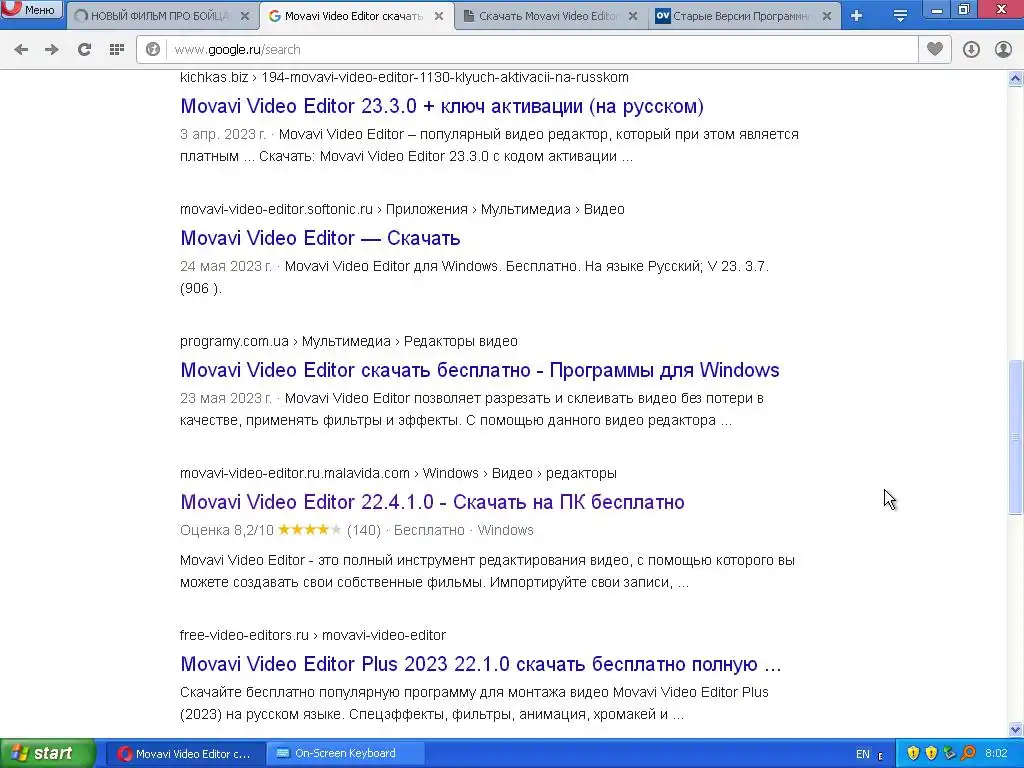Open the user account icon
The height and width of the screenshot is (768, 1024).
point(1003,50)
